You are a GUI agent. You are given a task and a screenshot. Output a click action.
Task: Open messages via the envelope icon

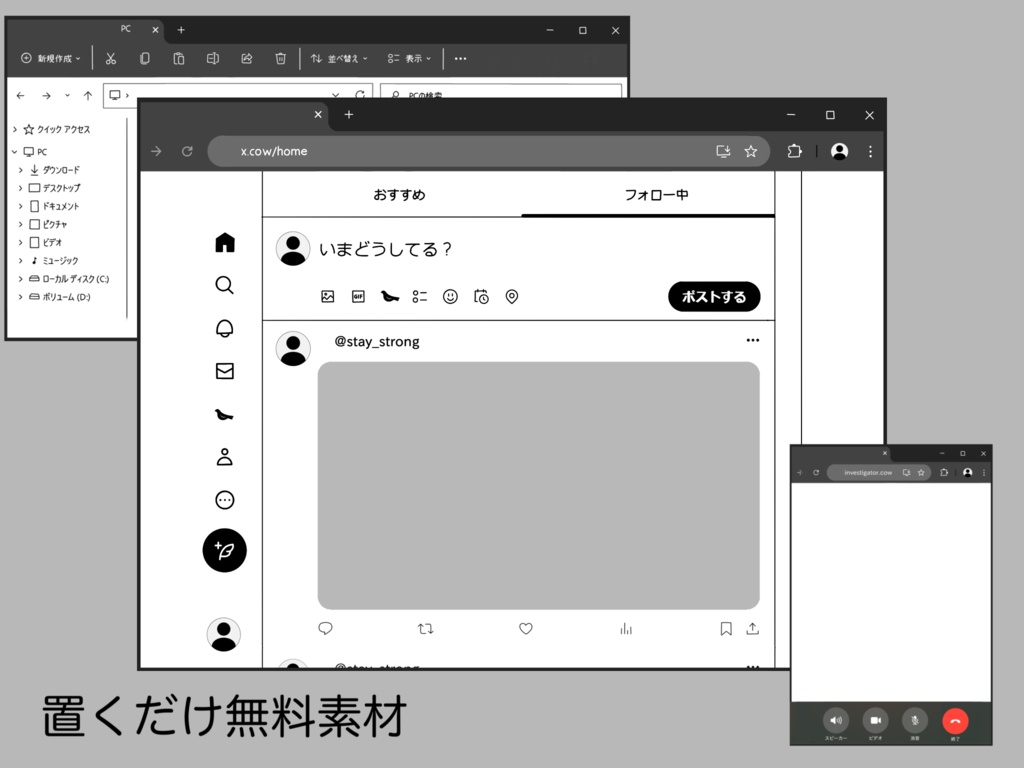coord(224,371)
